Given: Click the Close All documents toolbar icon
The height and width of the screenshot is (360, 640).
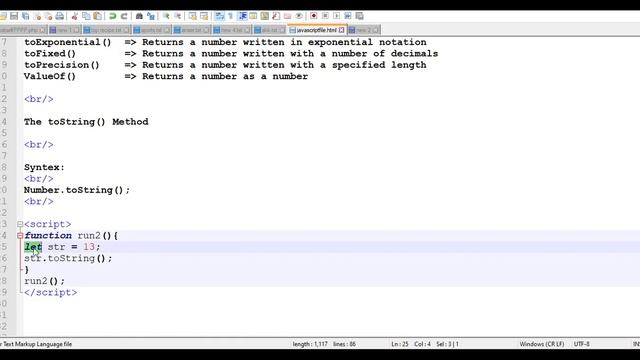Looking at the screenshot, I should pyautogui.click(x=48, y=16).
